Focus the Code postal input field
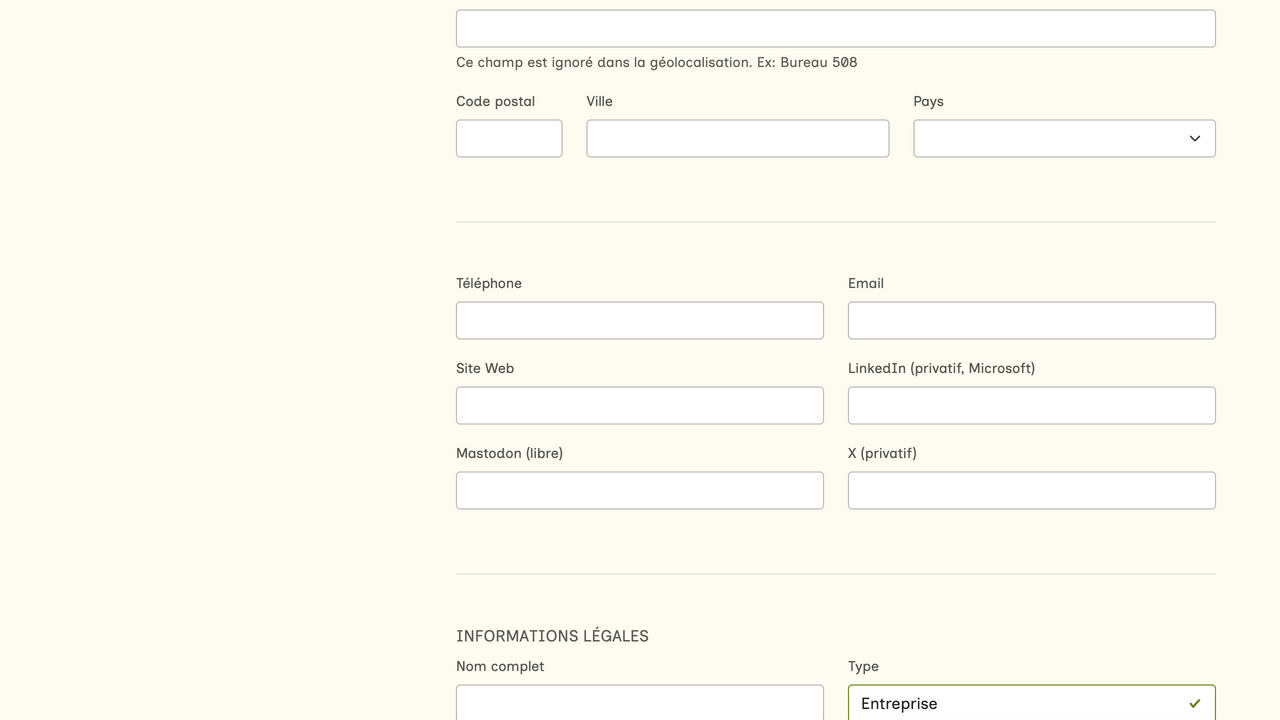 [509, 139]
